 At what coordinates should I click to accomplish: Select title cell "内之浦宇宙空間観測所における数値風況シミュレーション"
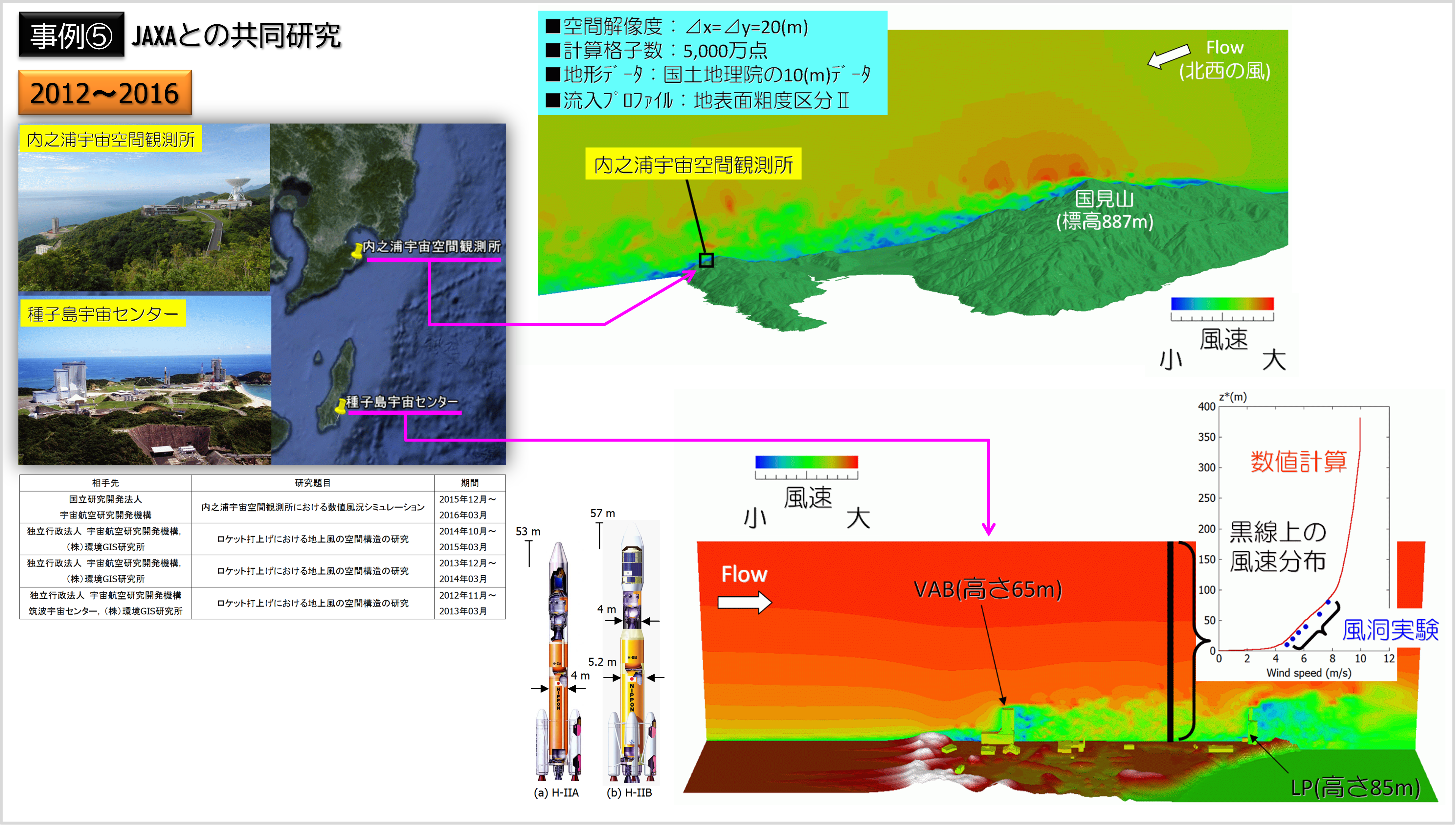[x=313, y=507]
